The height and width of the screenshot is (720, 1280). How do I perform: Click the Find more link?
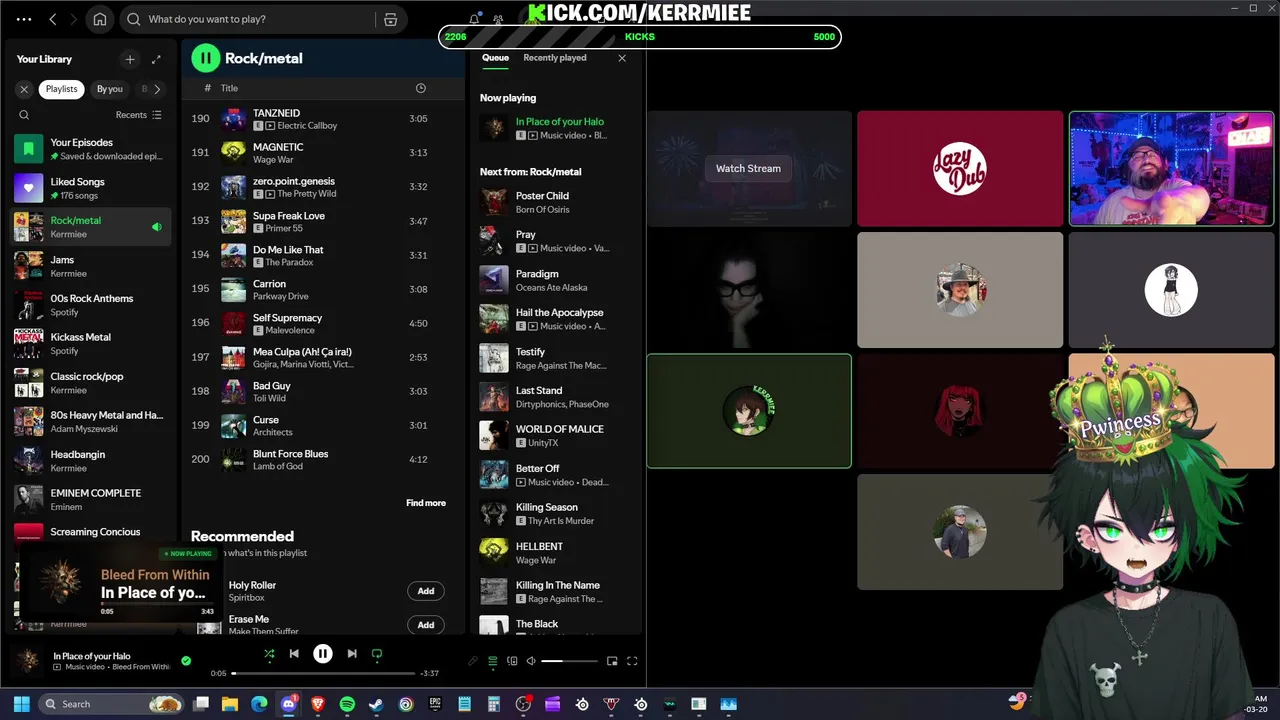[426, 503]
